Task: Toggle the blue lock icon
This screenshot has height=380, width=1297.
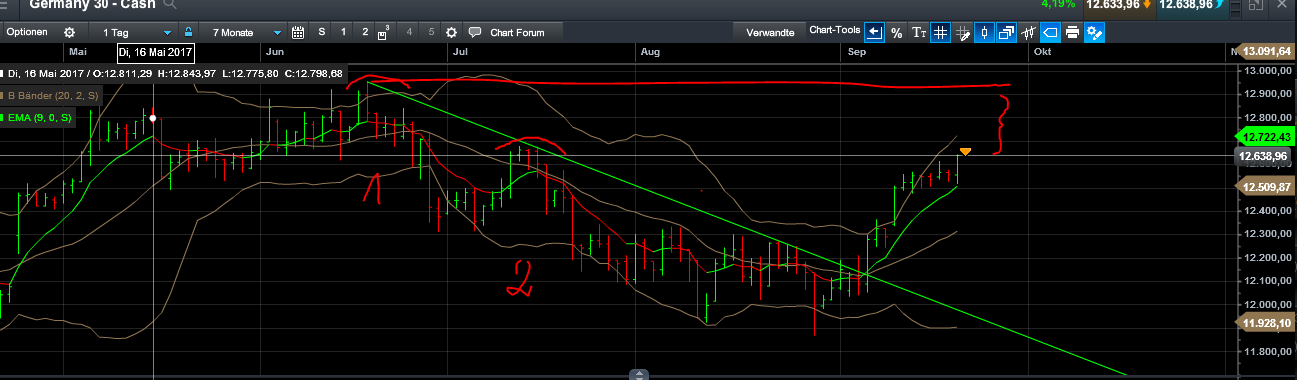Action: click(x=188, y=32)
